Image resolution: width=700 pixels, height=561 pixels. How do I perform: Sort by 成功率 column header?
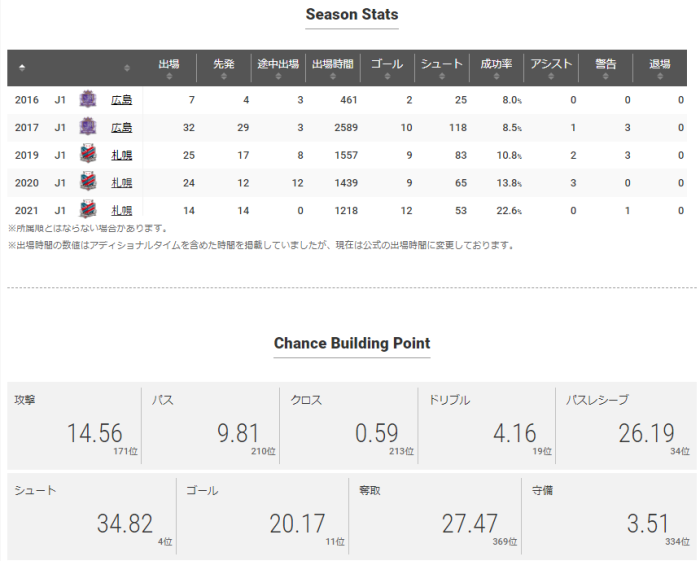[496, 68]
